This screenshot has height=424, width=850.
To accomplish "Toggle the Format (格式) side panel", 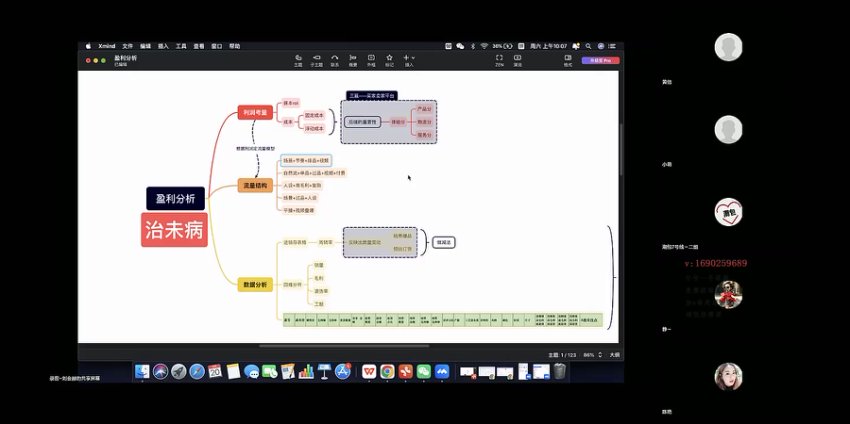I will 568,59.
